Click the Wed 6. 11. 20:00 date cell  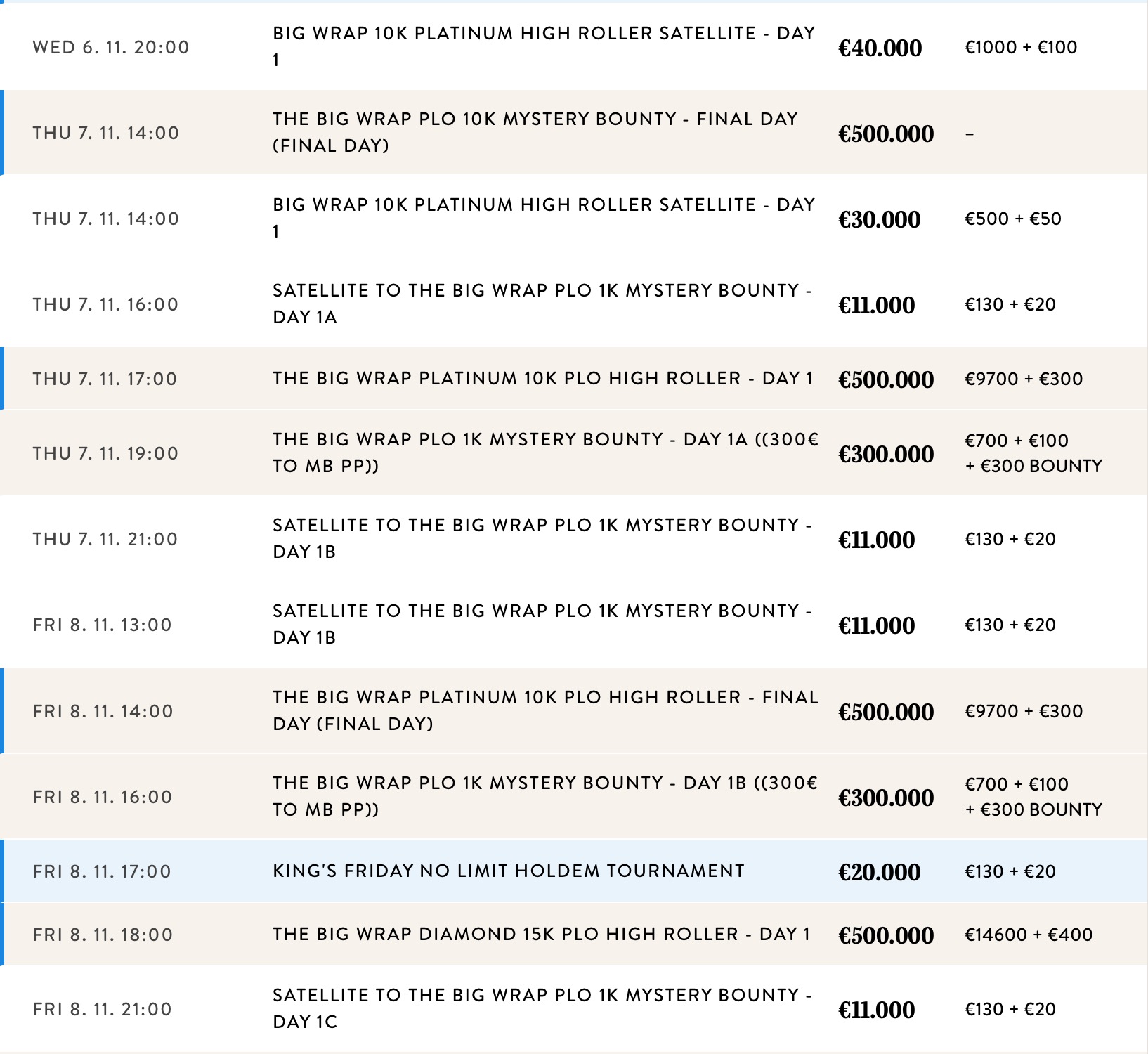111,48
